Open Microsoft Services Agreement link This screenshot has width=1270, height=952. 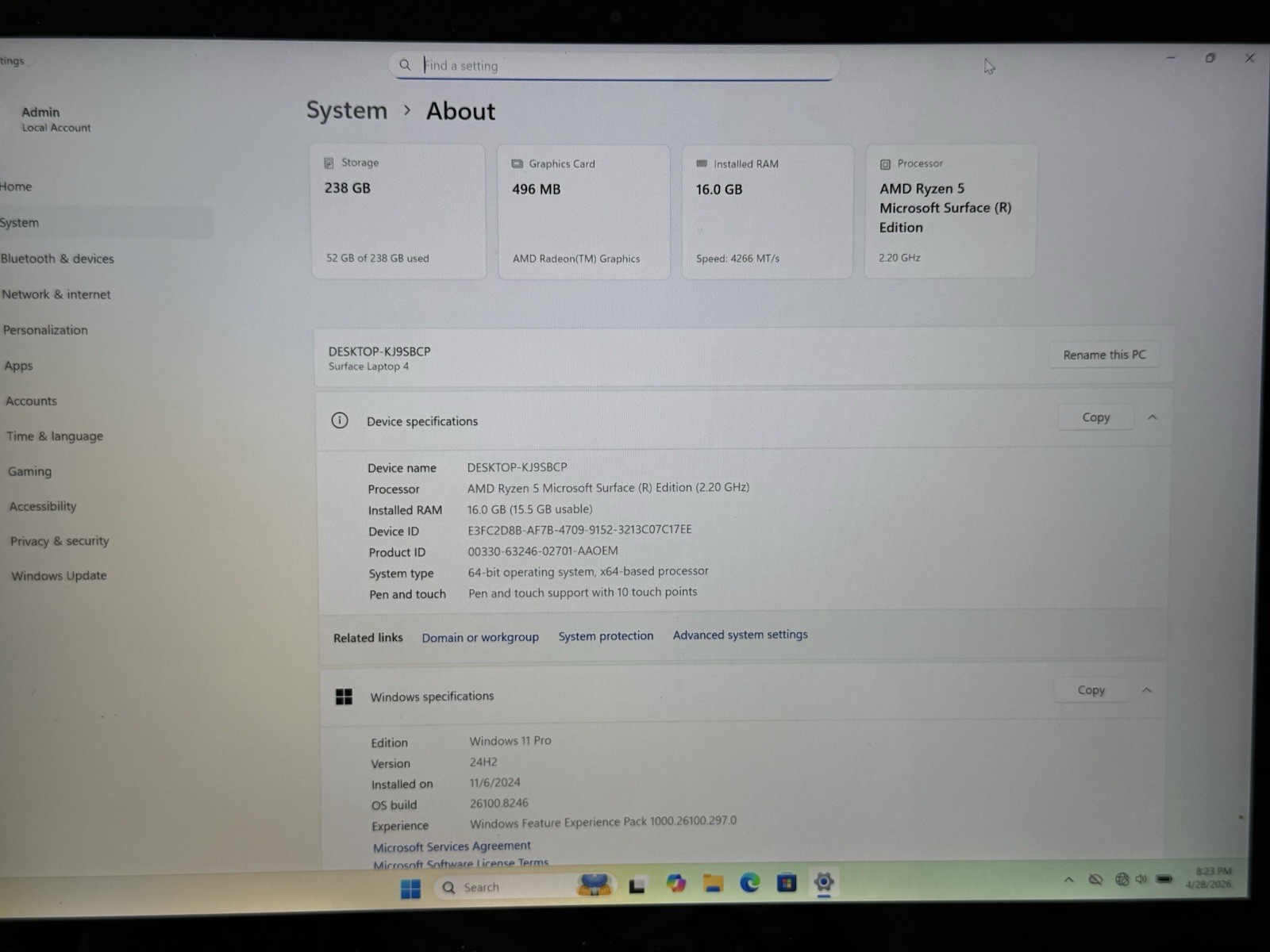pos(452,846)
